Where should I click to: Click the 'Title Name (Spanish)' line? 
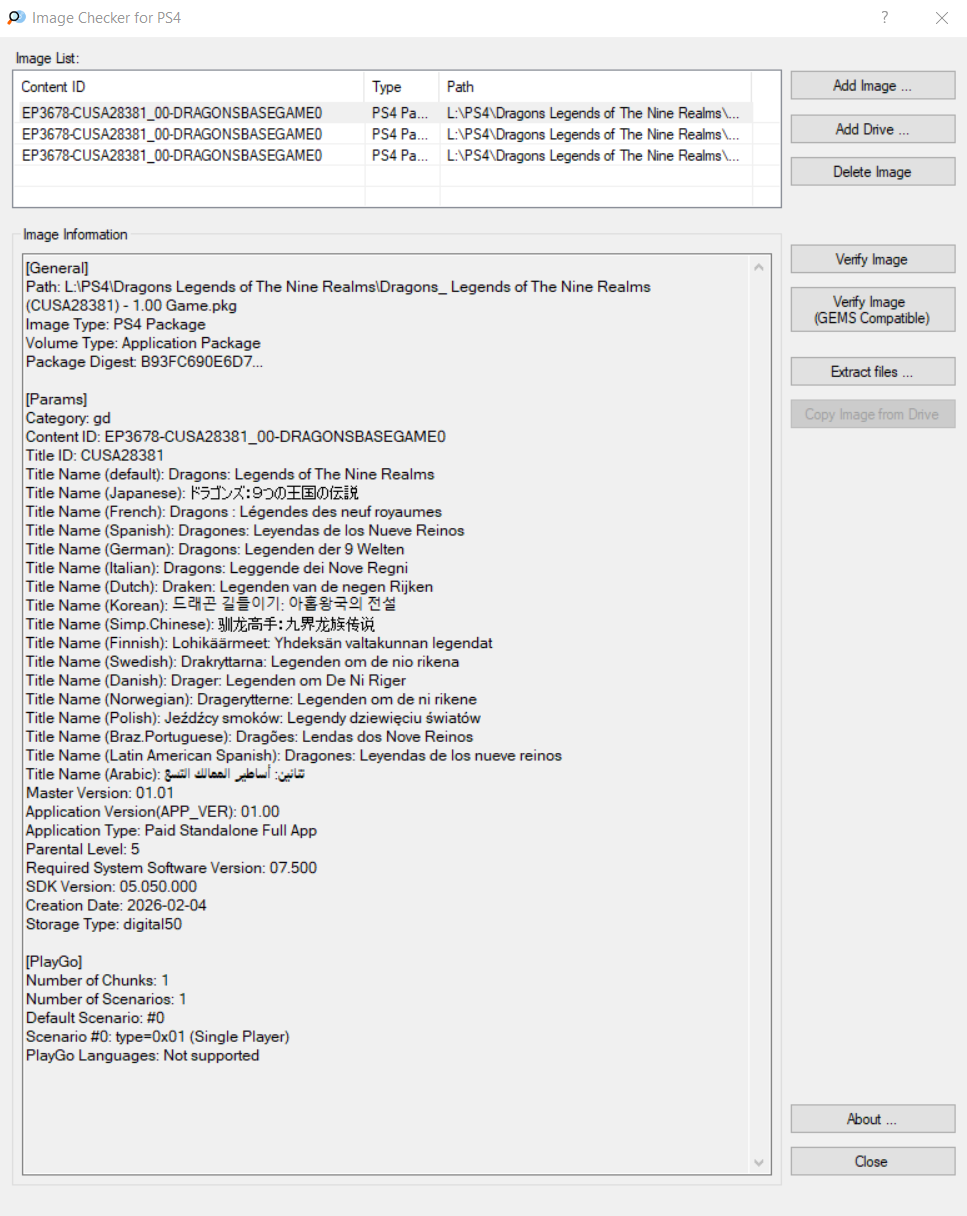245,530
